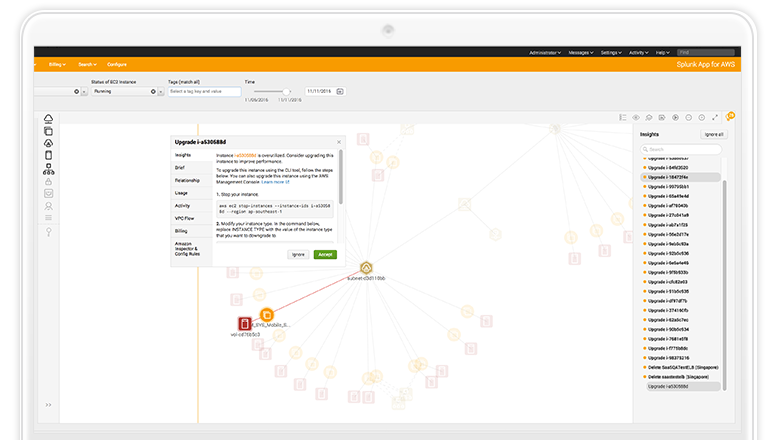Open the Search menu dropdown
Screen dimensions: 770x440
pos(87,64)
